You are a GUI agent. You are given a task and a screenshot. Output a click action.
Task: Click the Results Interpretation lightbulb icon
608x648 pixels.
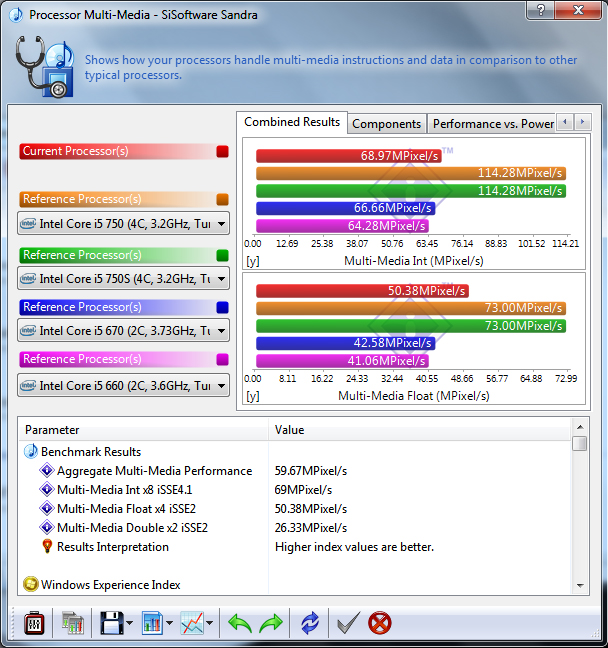pos(47,546)
